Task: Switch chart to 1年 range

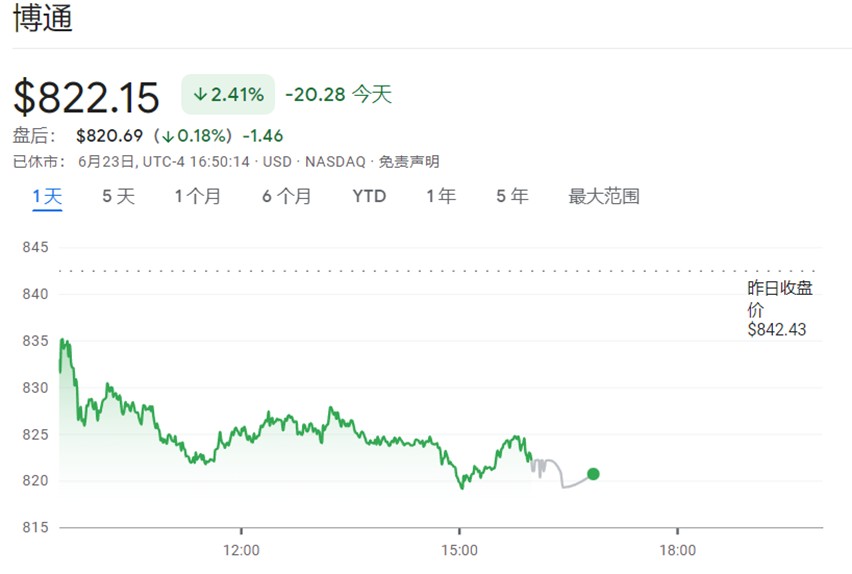Action: point(441,196)
